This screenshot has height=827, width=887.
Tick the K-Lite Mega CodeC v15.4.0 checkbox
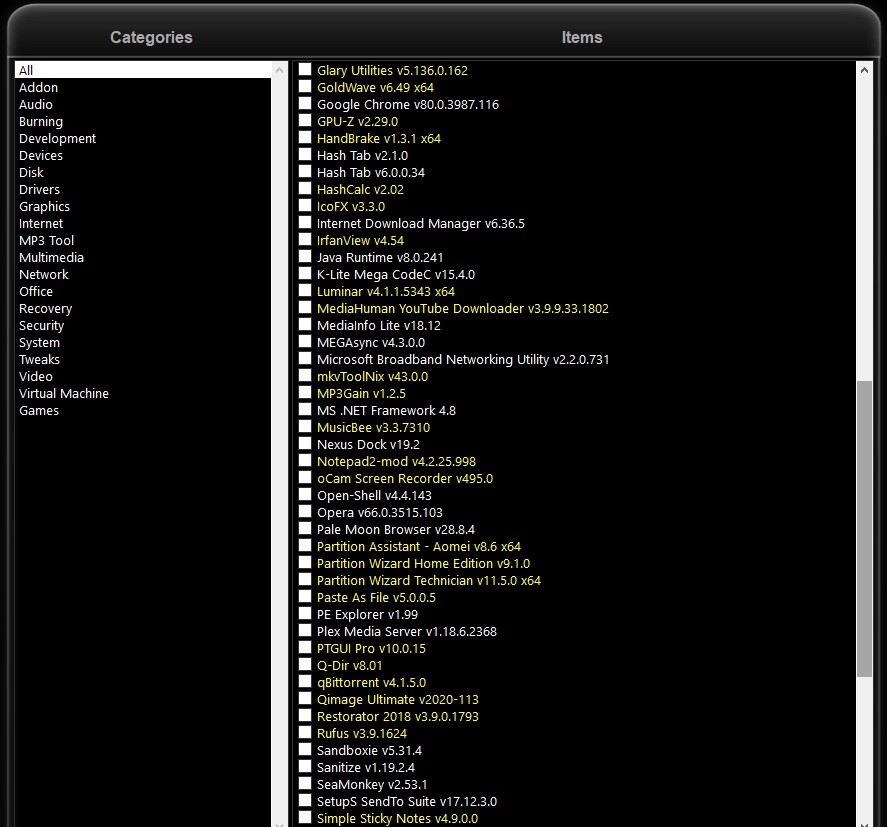(x=305, y=273)
